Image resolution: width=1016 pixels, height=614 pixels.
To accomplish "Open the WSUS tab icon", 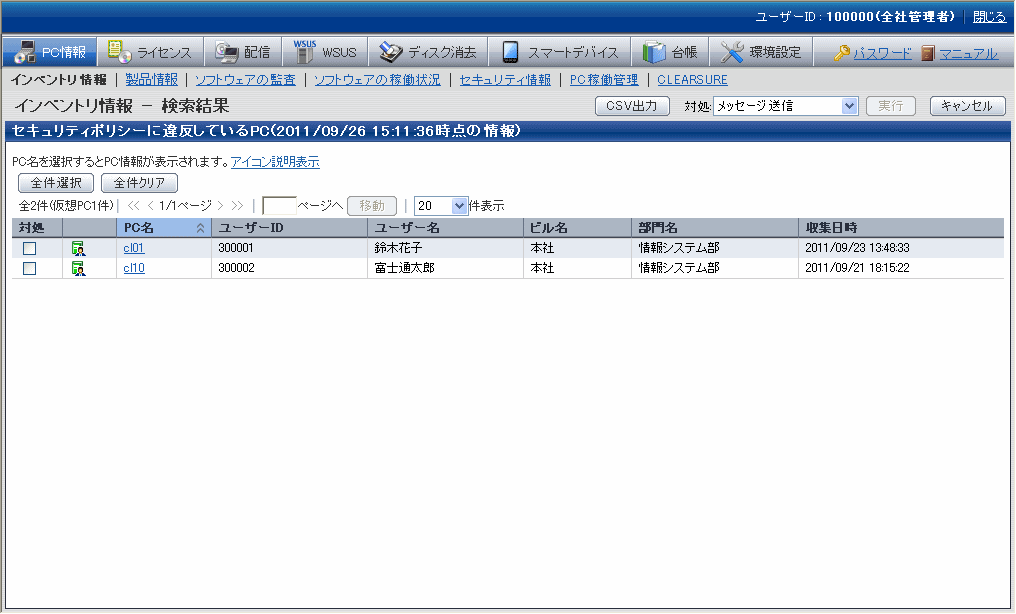I will 305,52.
